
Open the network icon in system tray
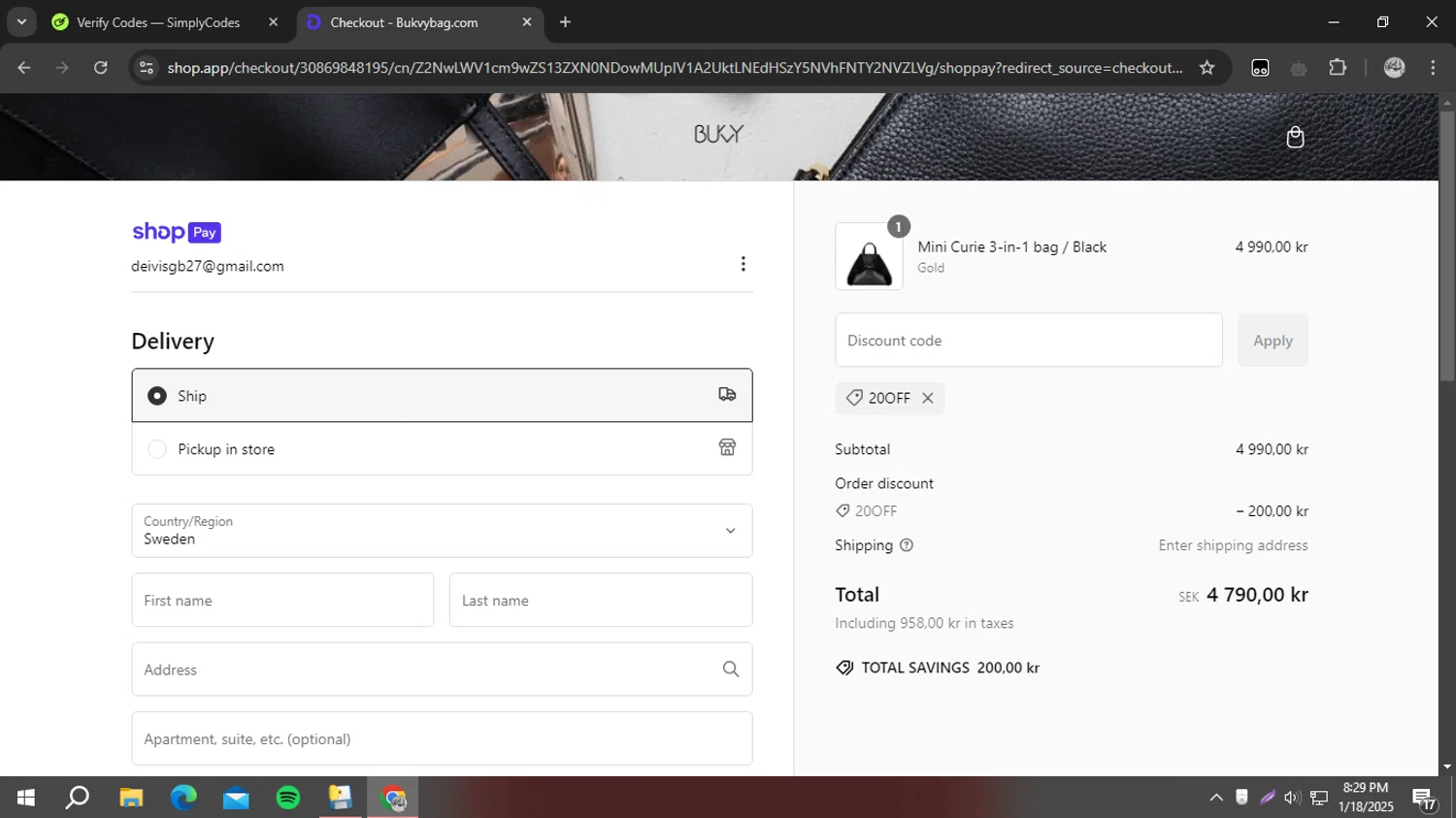[x=1318, y=798]
